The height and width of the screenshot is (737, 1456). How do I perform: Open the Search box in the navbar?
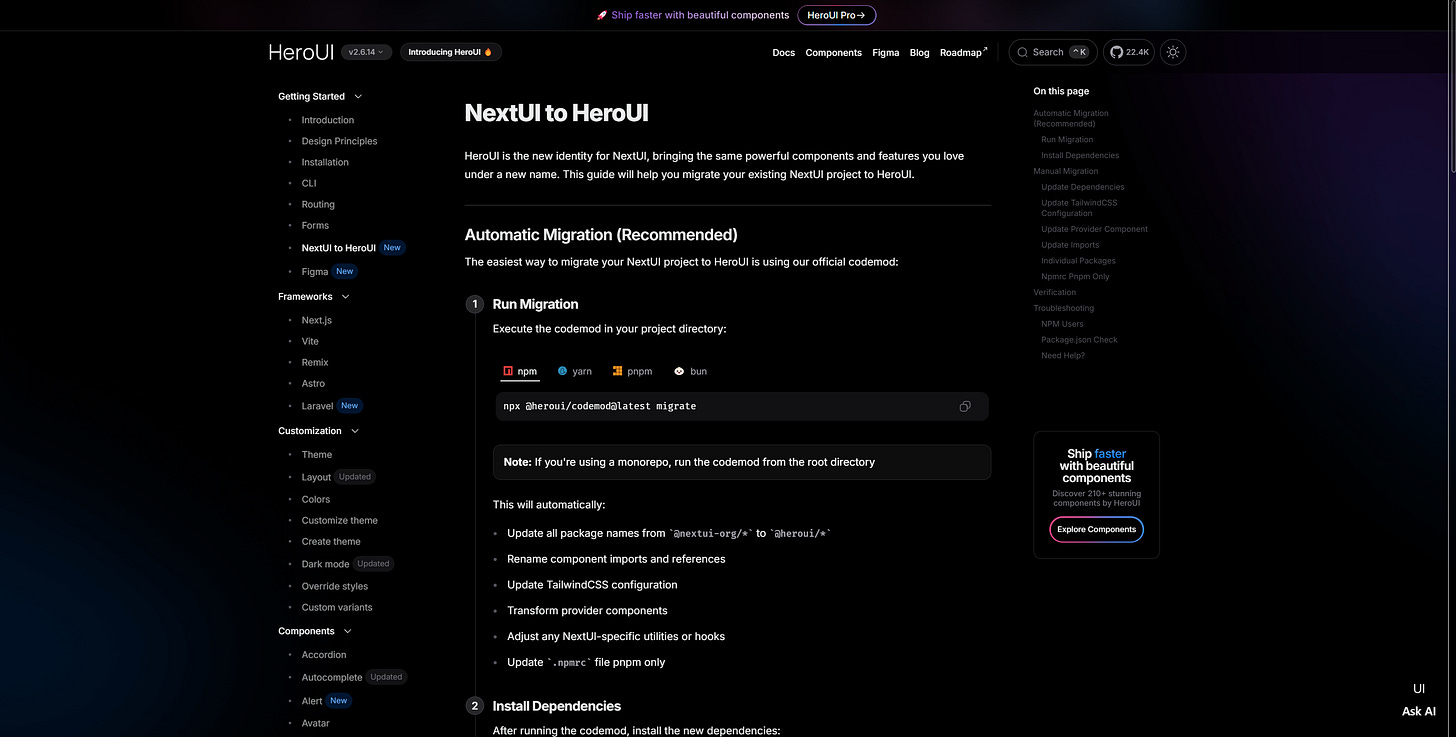pyautogui.click(x=1053, y=52)
